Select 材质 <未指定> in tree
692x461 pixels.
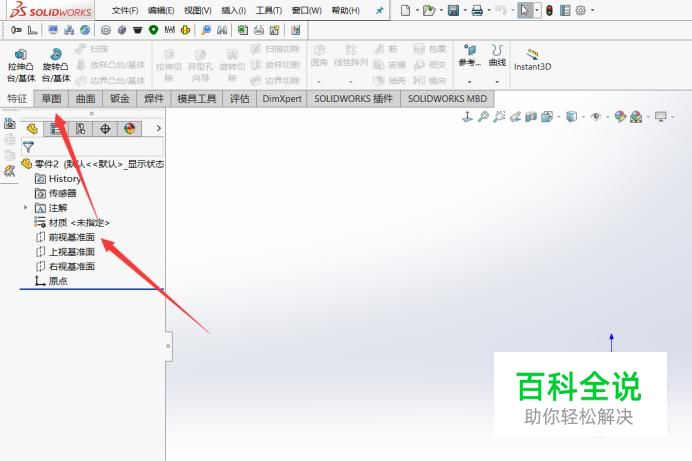(72, 222)
